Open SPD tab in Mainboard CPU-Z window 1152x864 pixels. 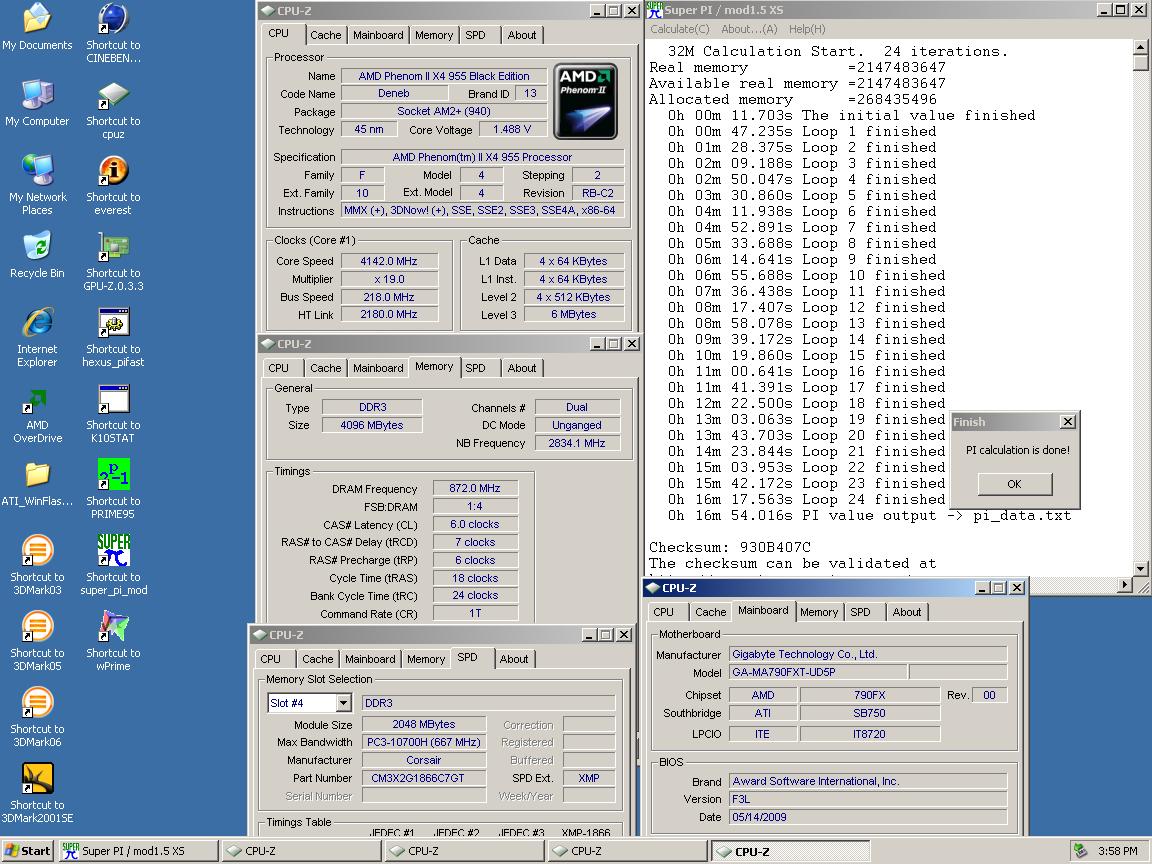pos(860,612)
